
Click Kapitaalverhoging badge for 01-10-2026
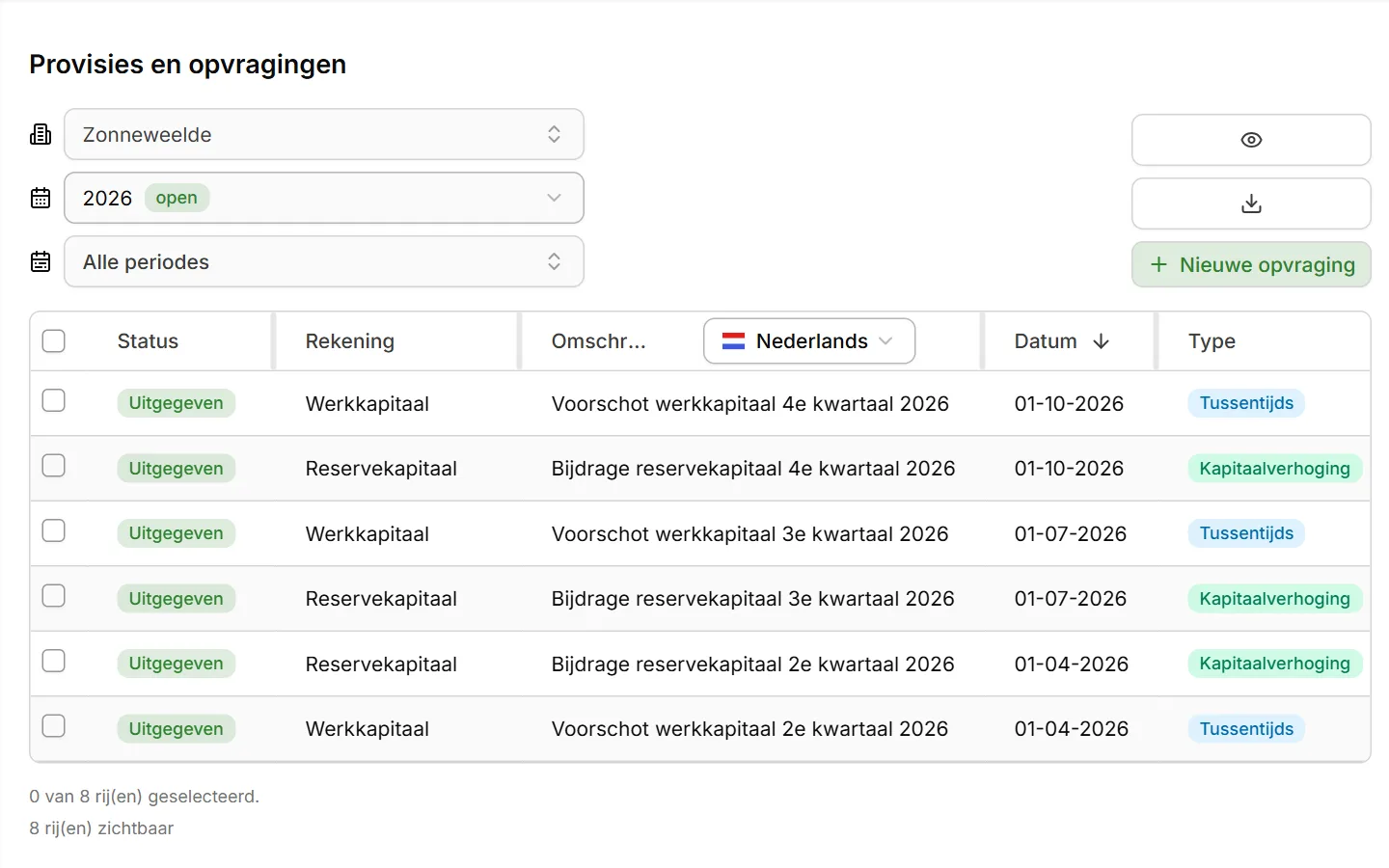click(1275, 469)
